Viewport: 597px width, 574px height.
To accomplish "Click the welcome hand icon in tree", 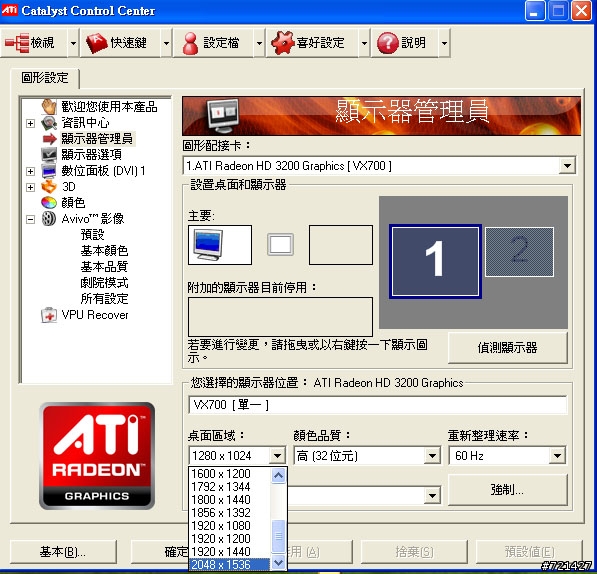I will (x=49, y=107).
